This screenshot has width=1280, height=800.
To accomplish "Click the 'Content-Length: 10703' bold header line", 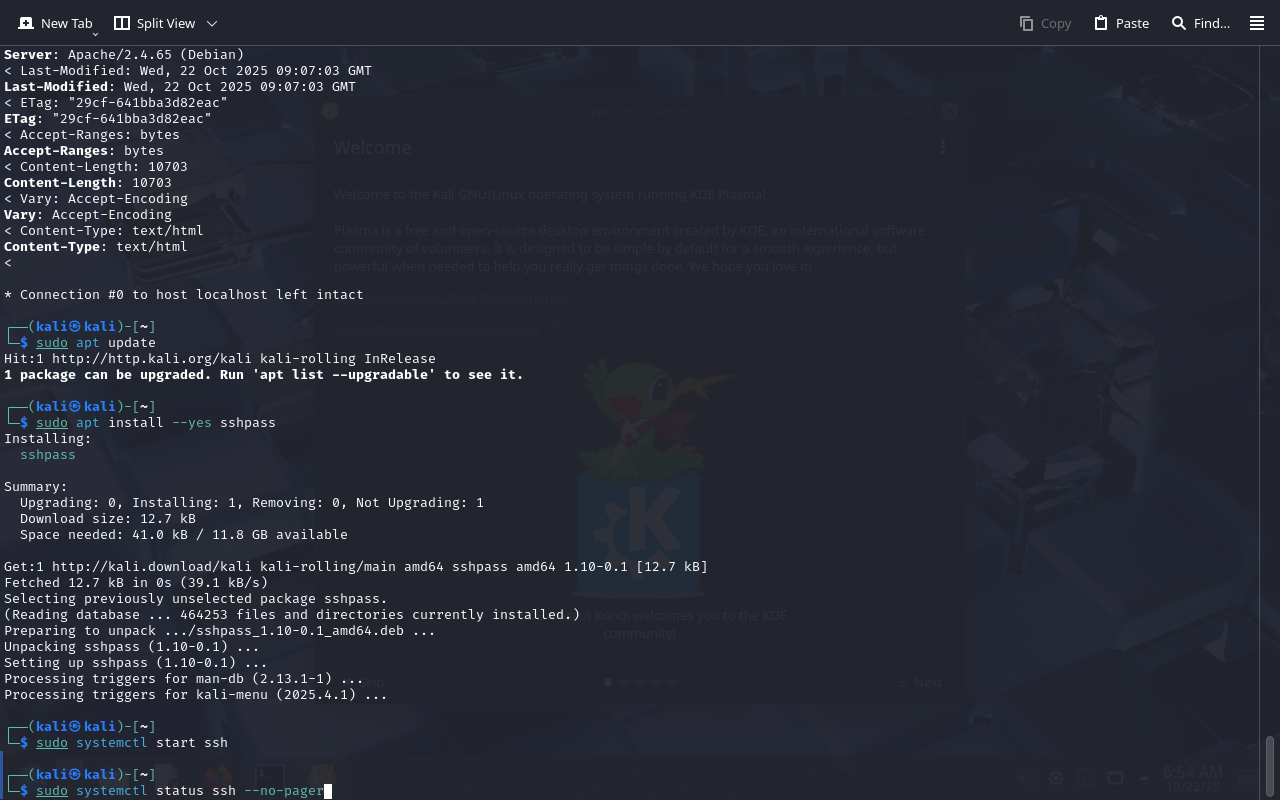I will click(88, 183).
